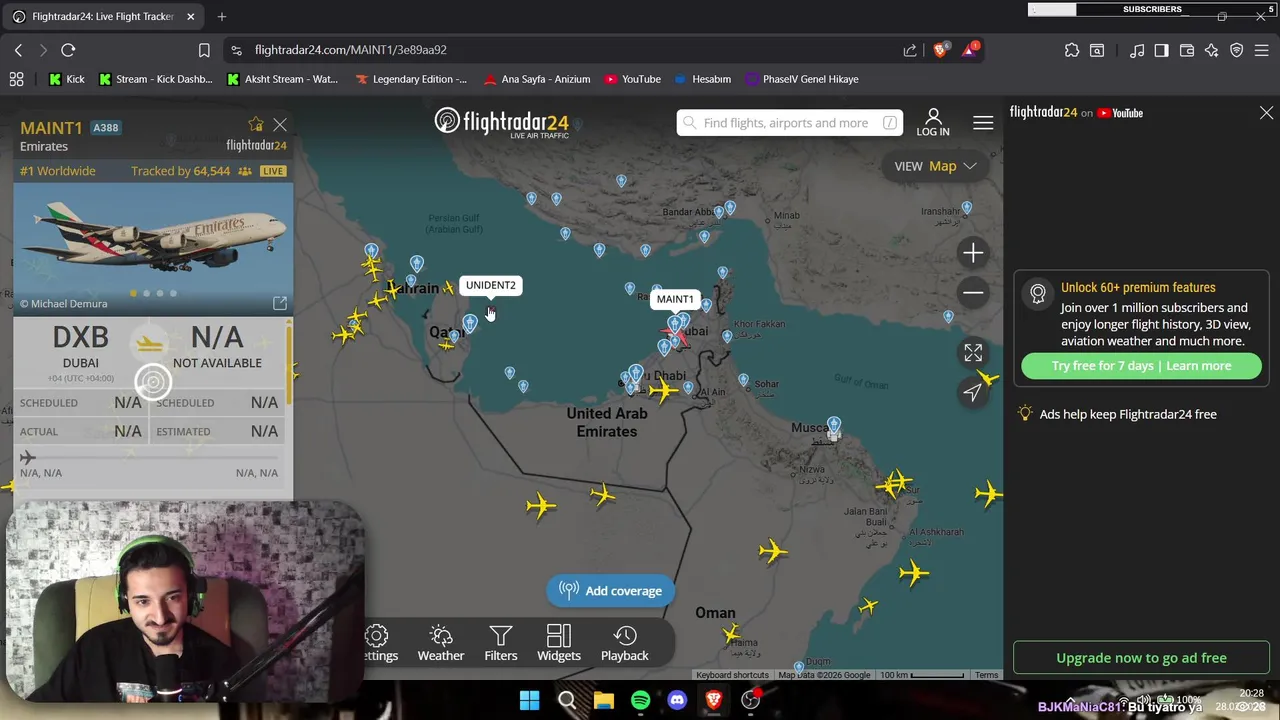Click the UNIDENT2 flight label on map
Image resolution: width=1280 pixels, height=720 pixels.
pyautogui.click(x=490, y=285)
